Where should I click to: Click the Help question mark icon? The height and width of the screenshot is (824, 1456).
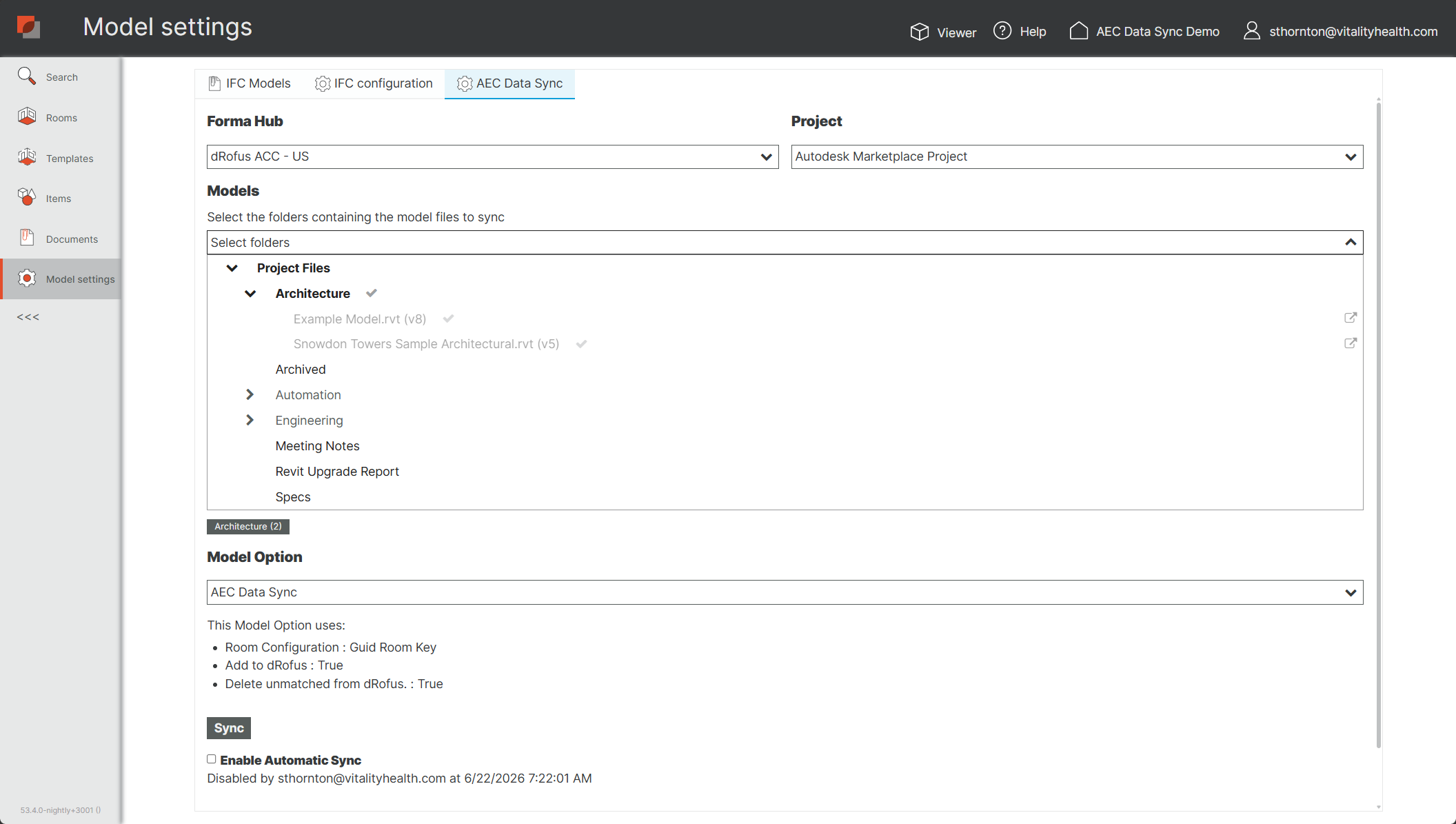1002,31
